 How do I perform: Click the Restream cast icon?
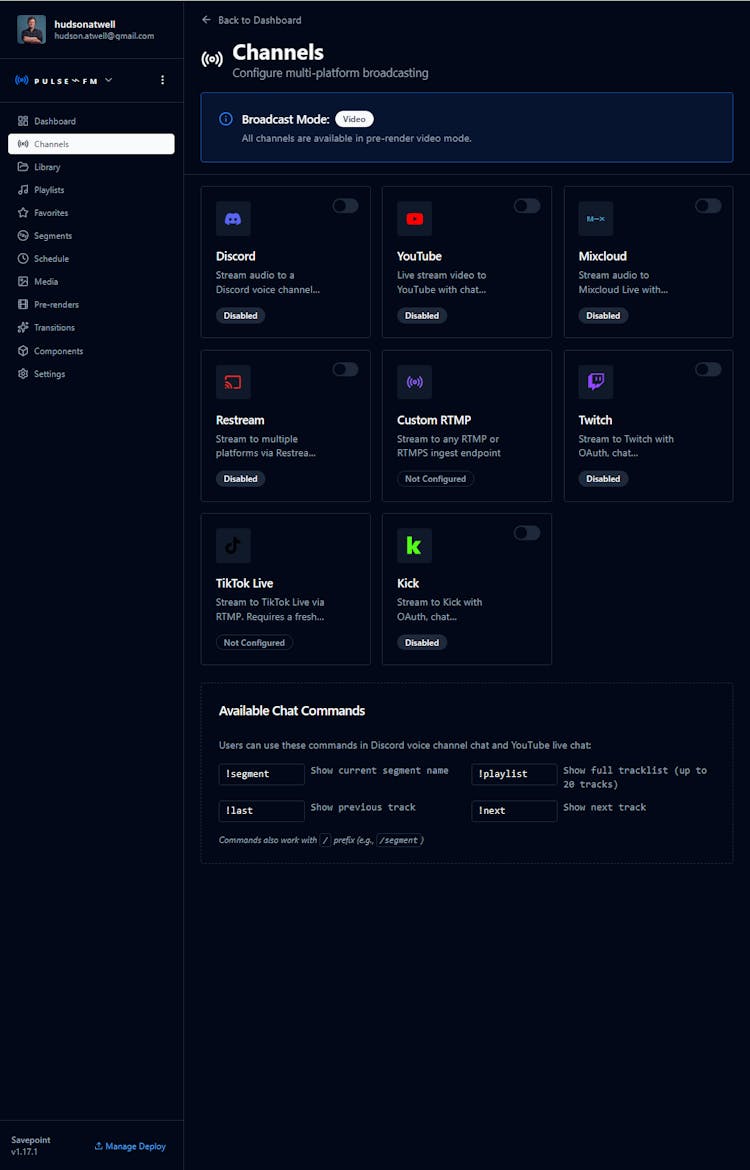[x=233, y=382]
